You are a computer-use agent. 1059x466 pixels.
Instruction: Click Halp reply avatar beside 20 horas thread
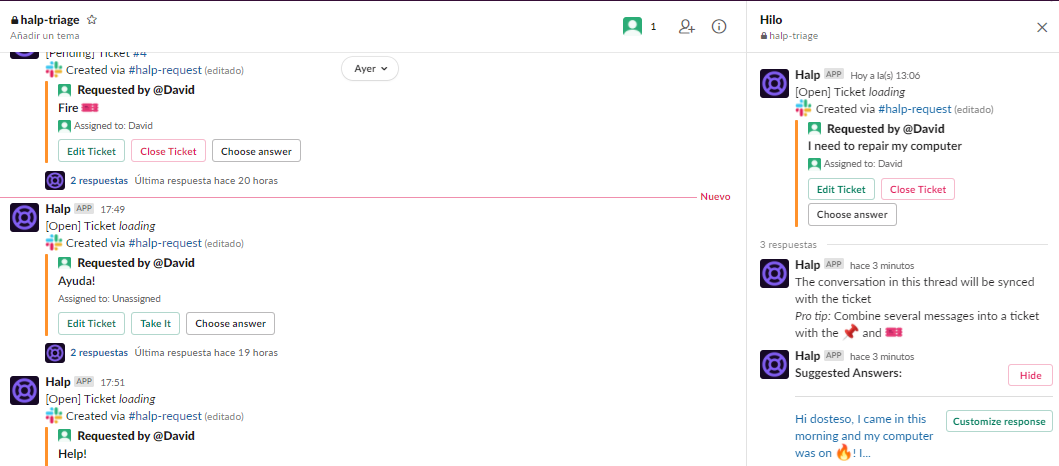click(x=55, y=180)
